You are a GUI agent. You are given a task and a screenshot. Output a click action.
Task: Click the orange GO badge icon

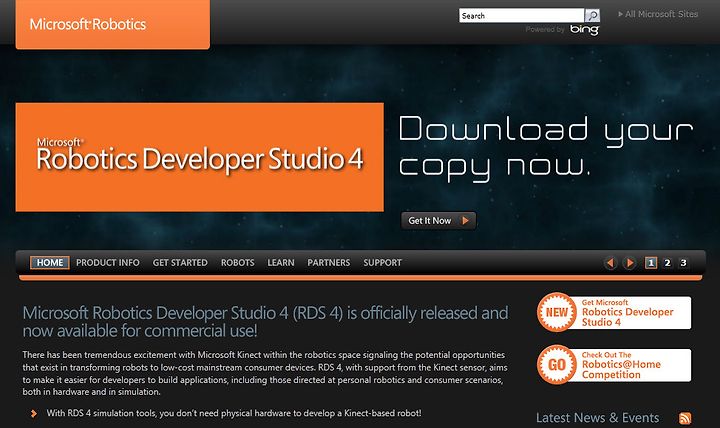point(557,365)
